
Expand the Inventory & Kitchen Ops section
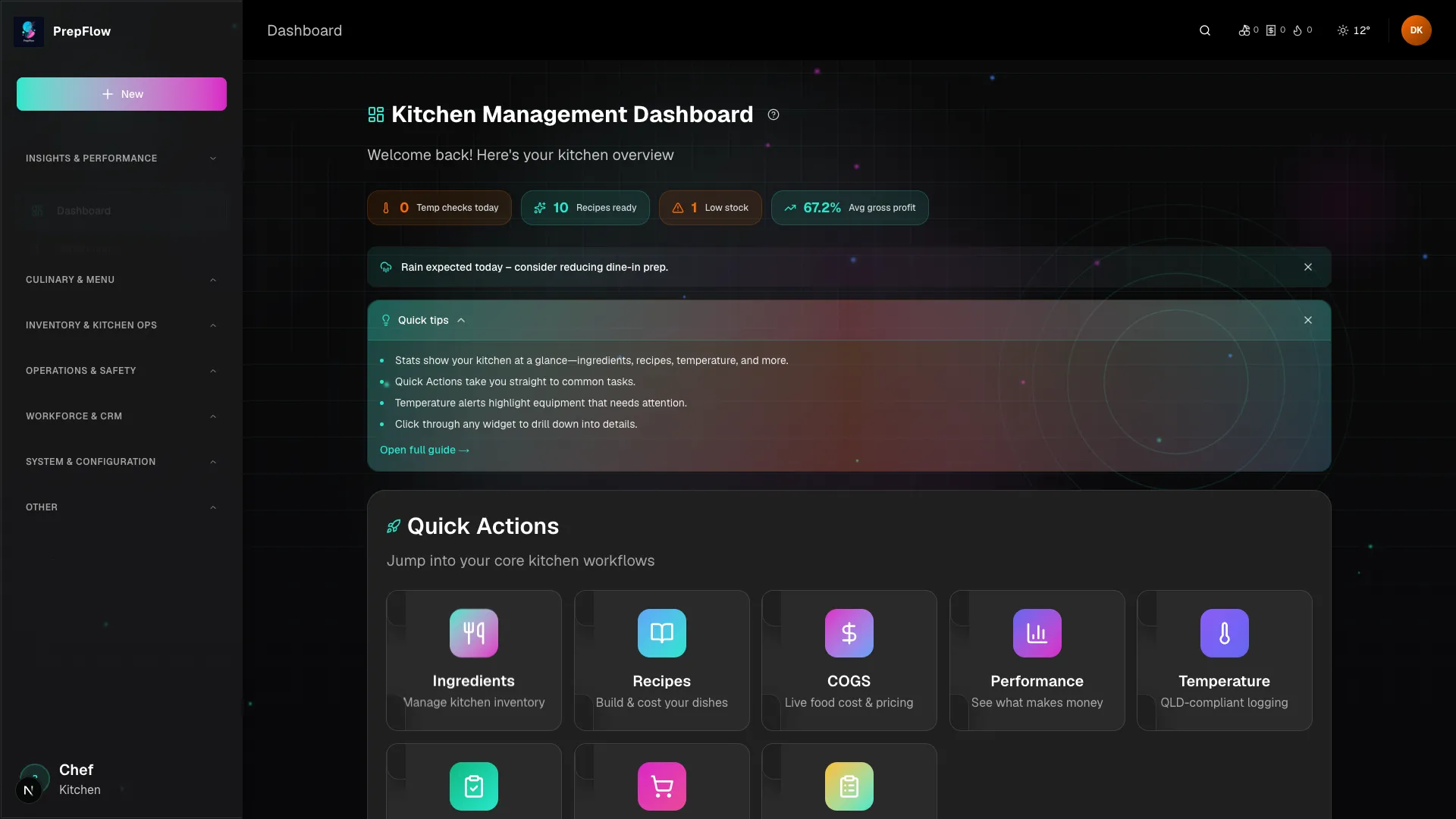(x=121, y=325)
